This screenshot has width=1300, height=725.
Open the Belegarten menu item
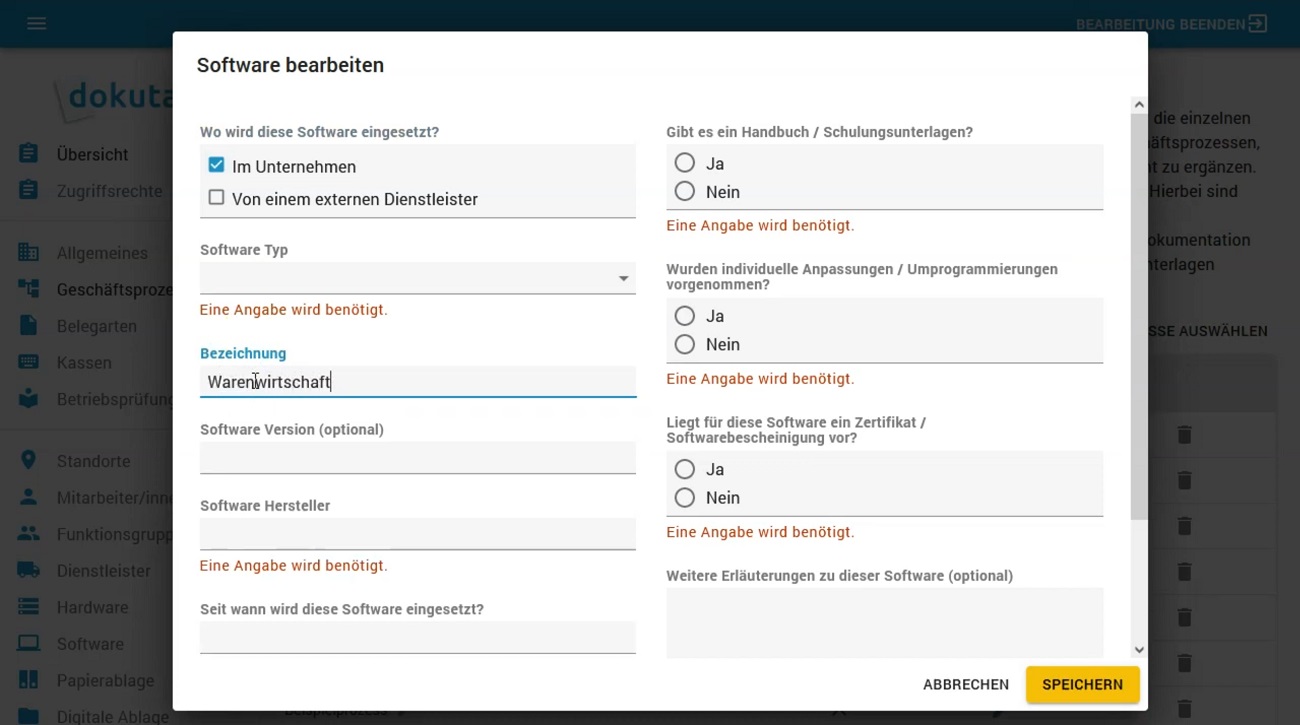tap(97, 326)
